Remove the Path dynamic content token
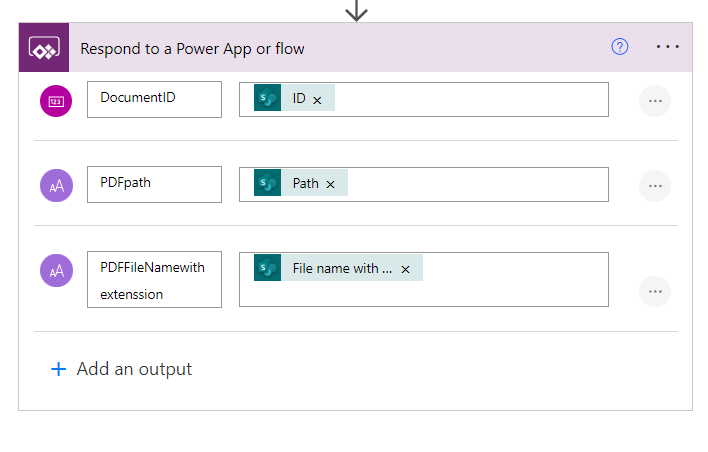 (x=330, y=184)
